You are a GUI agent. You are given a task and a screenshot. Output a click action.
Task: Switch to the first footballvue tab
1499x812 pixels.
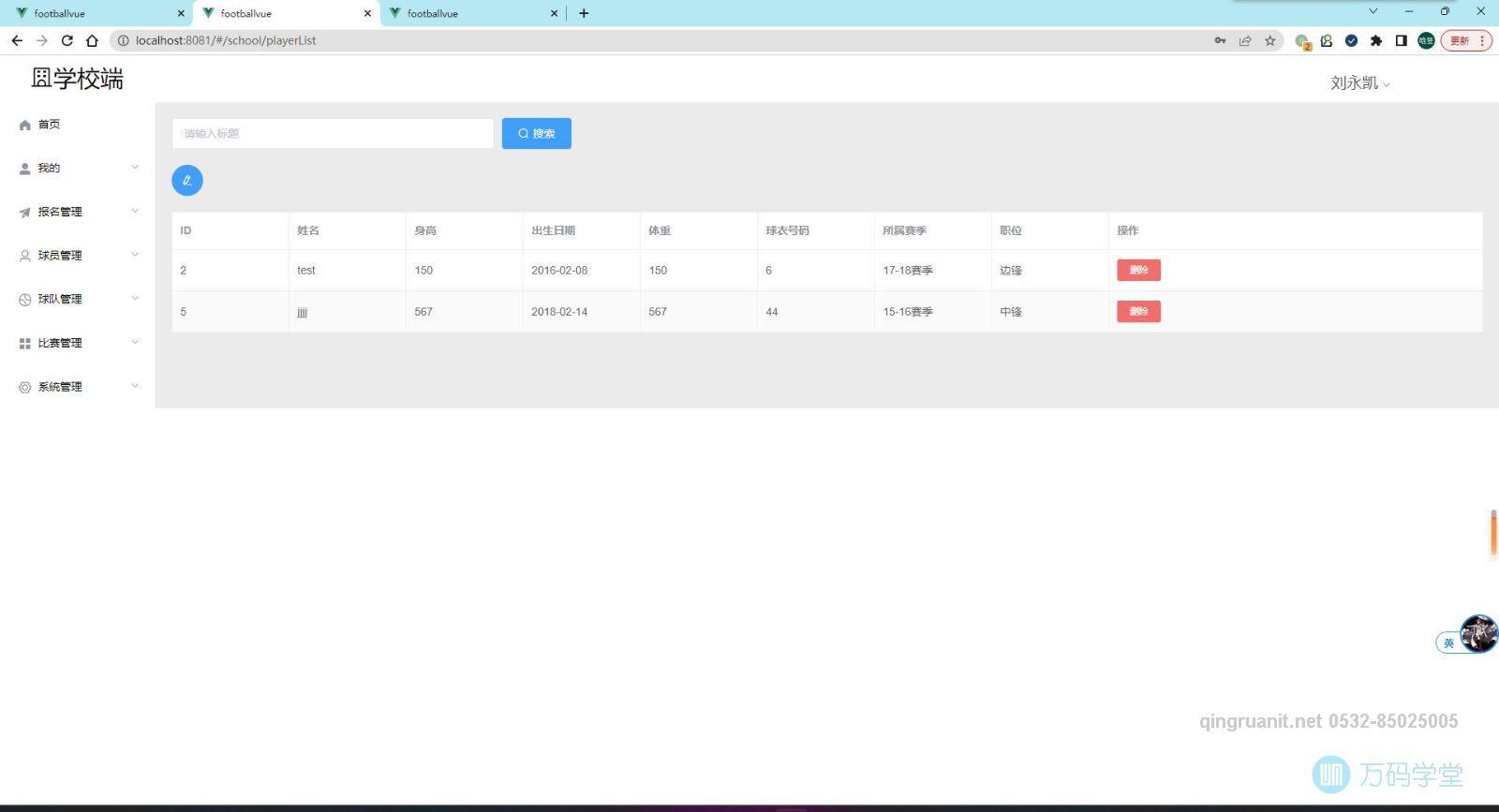click(x=94, y=13)
